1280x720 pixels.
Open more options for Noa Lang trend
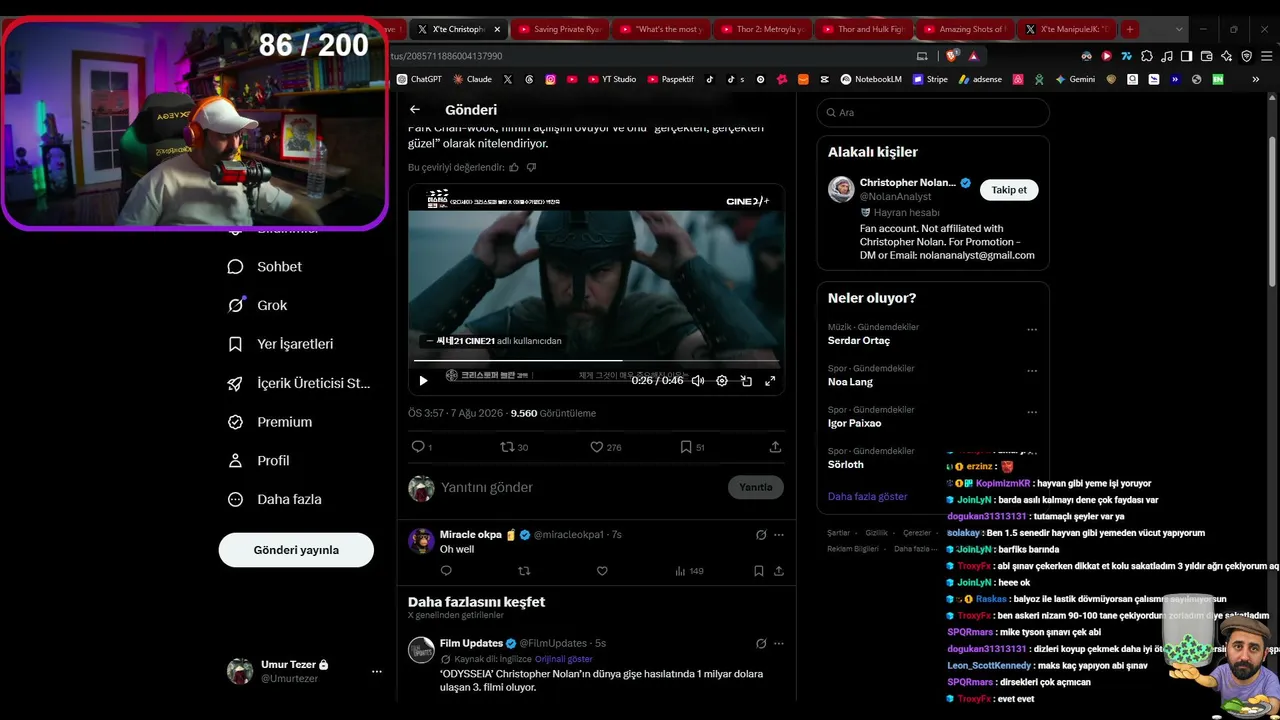pyautogui.click(x=1032, y=371)
